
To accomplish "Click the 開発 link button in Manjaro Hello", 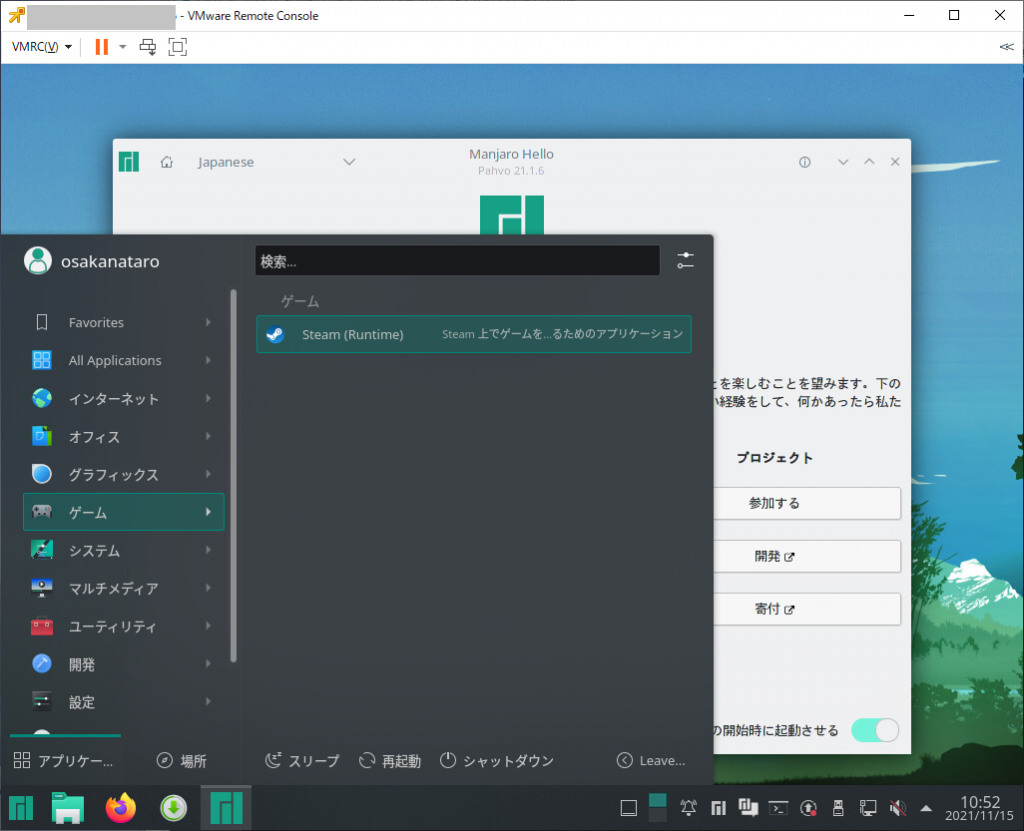I will 807,556.
